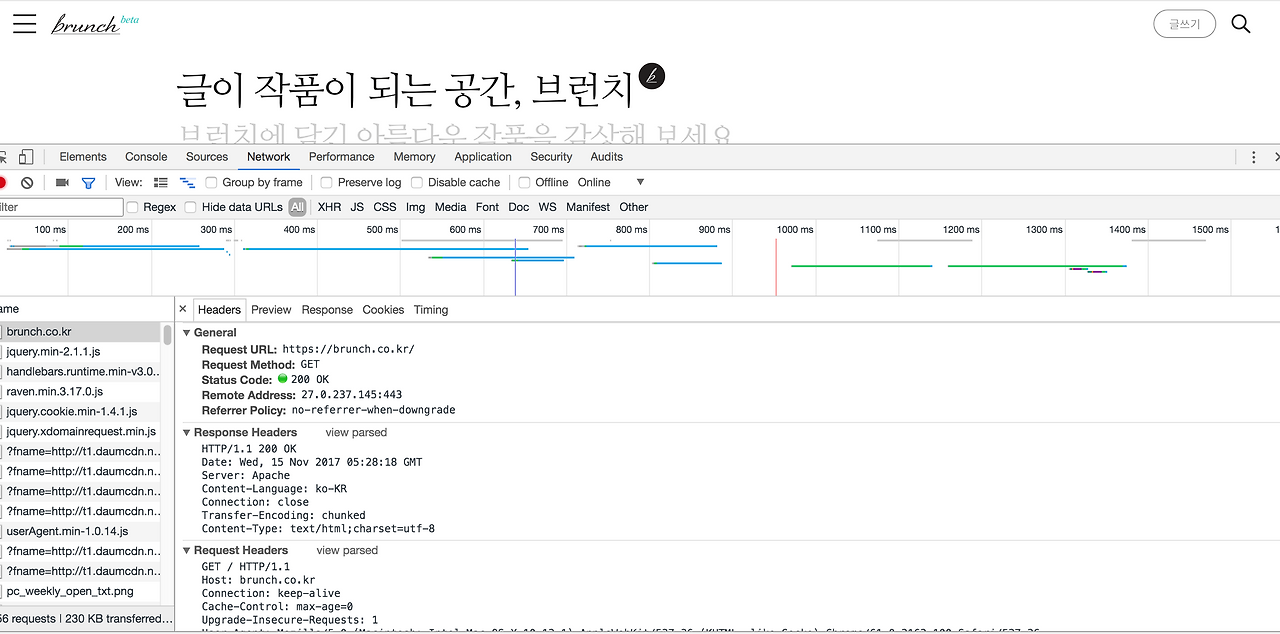Enable screenshot capture (camera icon)
The image size is (1280, 634).
[x=61, y=183]
